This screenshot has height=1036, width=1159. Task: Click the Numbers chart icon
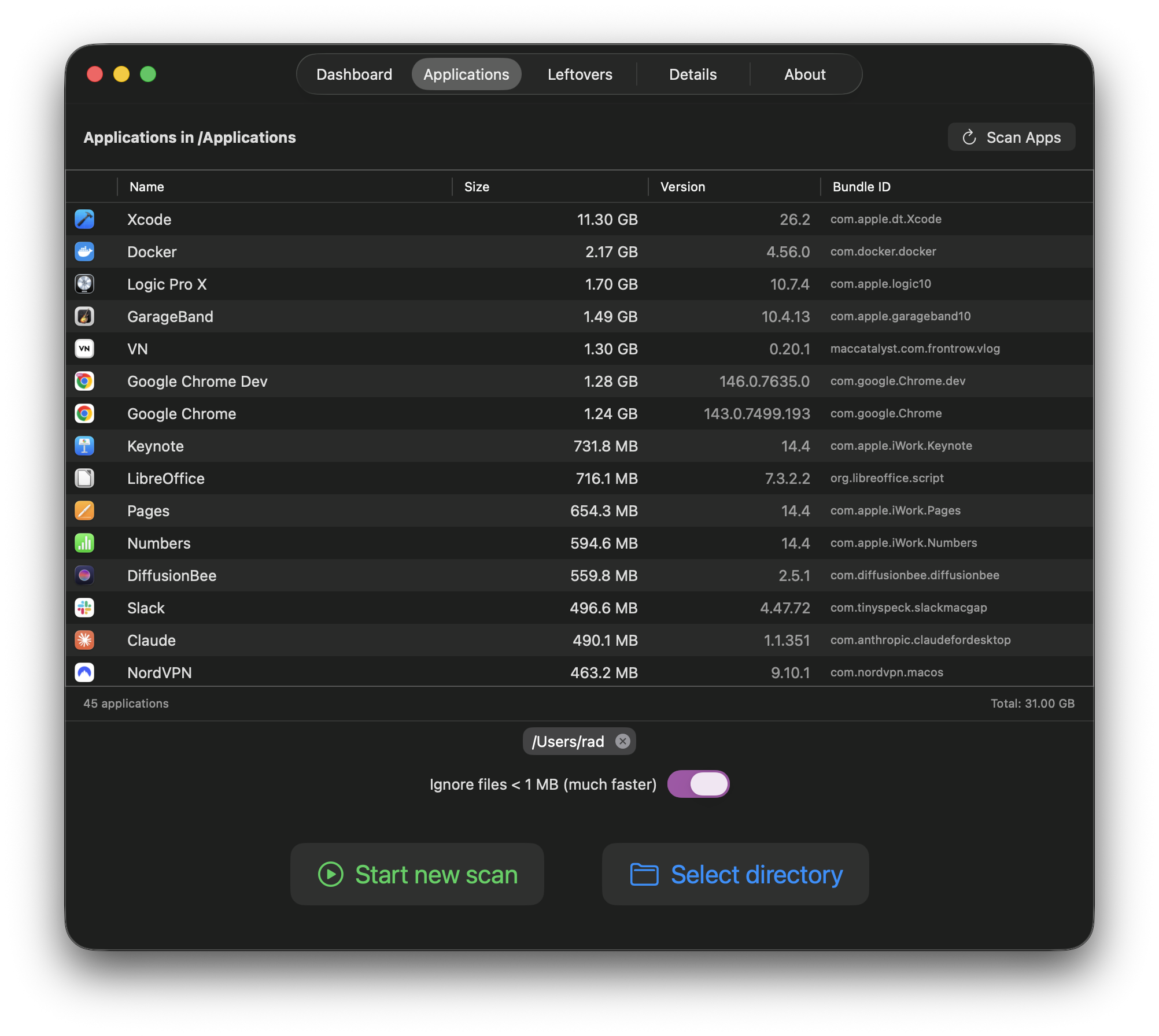pyautogui.click(x=84, y=543)
